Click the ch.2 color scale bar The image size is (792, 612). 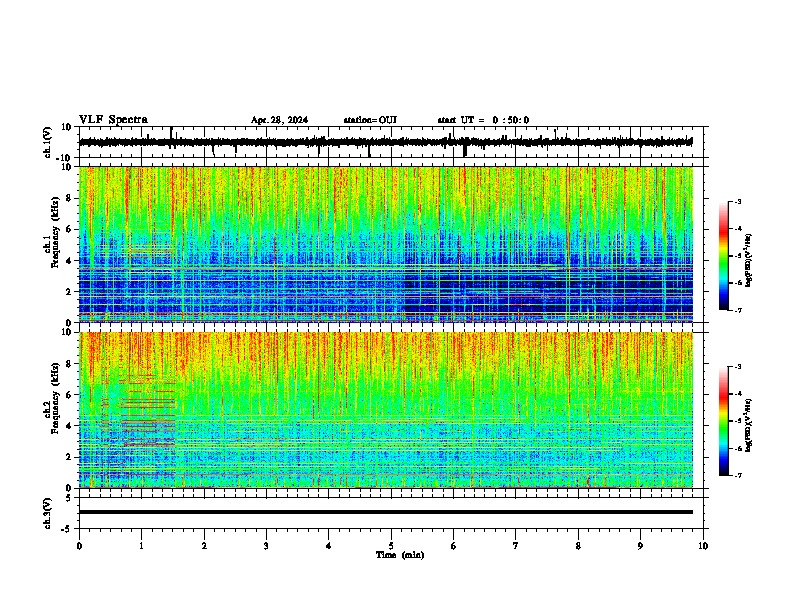click(724, 421)
